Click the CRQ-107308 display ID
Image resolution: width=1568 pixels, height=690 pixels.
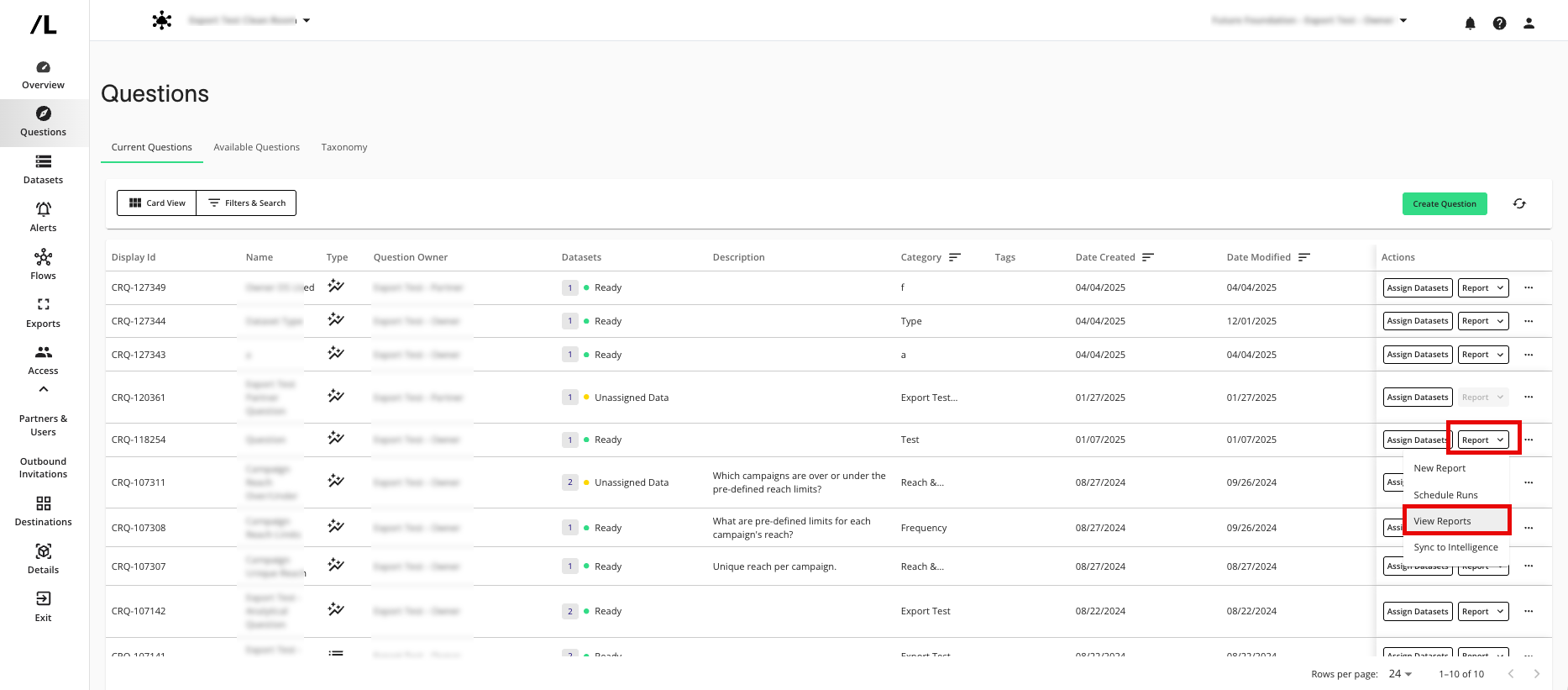point(139,528)
